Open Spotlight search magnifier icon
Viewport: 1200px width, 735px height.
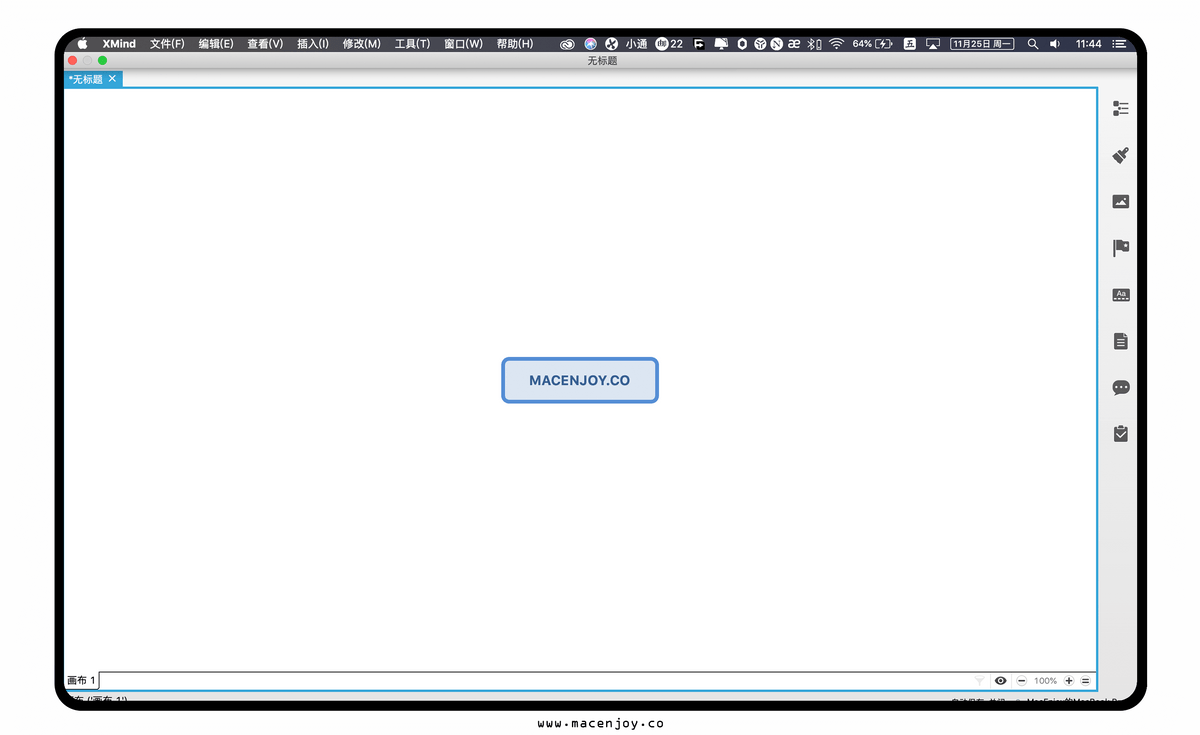tap(1033, 44)
